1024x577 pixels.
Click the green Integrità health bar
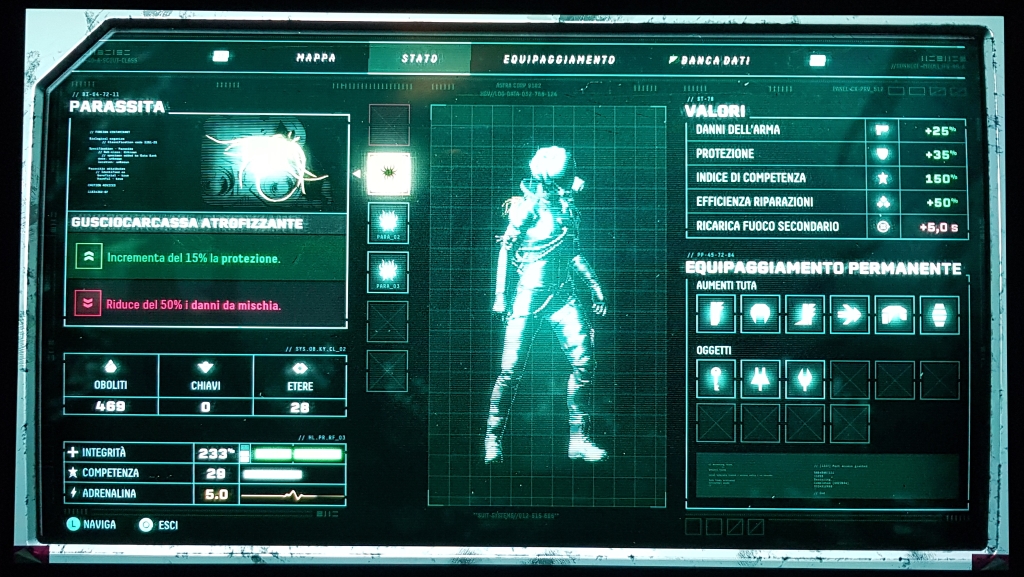(293, 454)
